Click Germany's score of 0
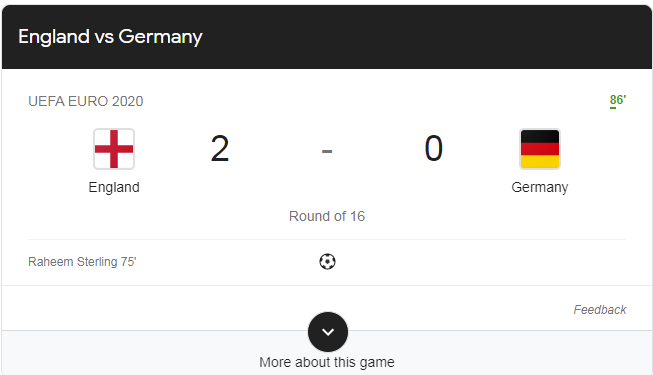 [x=434, y=149]
